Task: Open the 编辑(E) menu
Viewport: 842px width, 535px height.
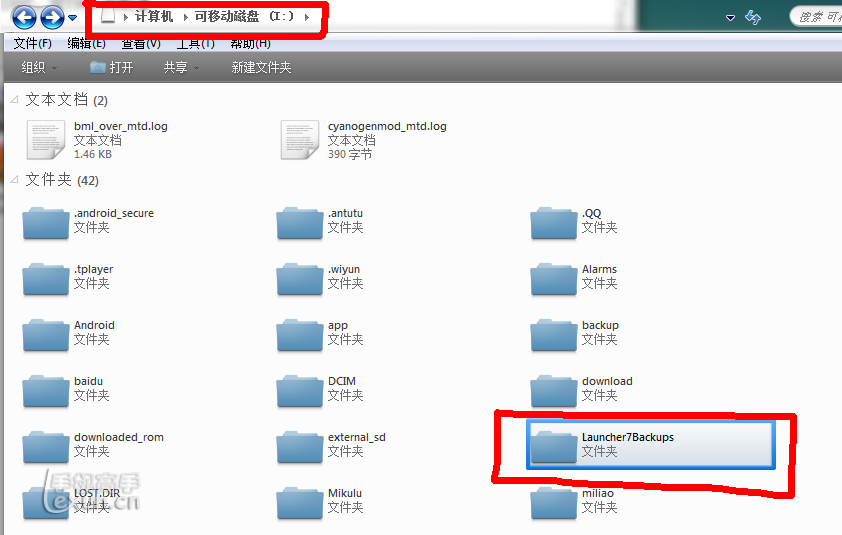Action: (x=86, y=44)
